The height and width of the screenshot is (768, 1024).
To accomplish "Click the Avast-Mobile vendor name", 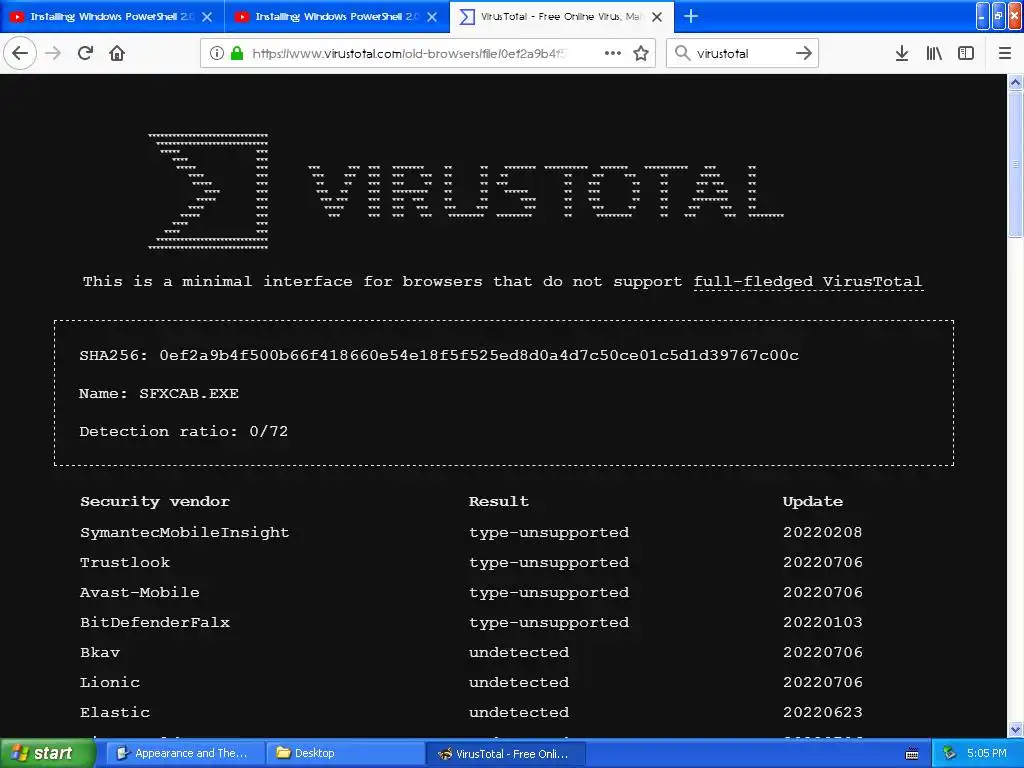I will point(140,592).
